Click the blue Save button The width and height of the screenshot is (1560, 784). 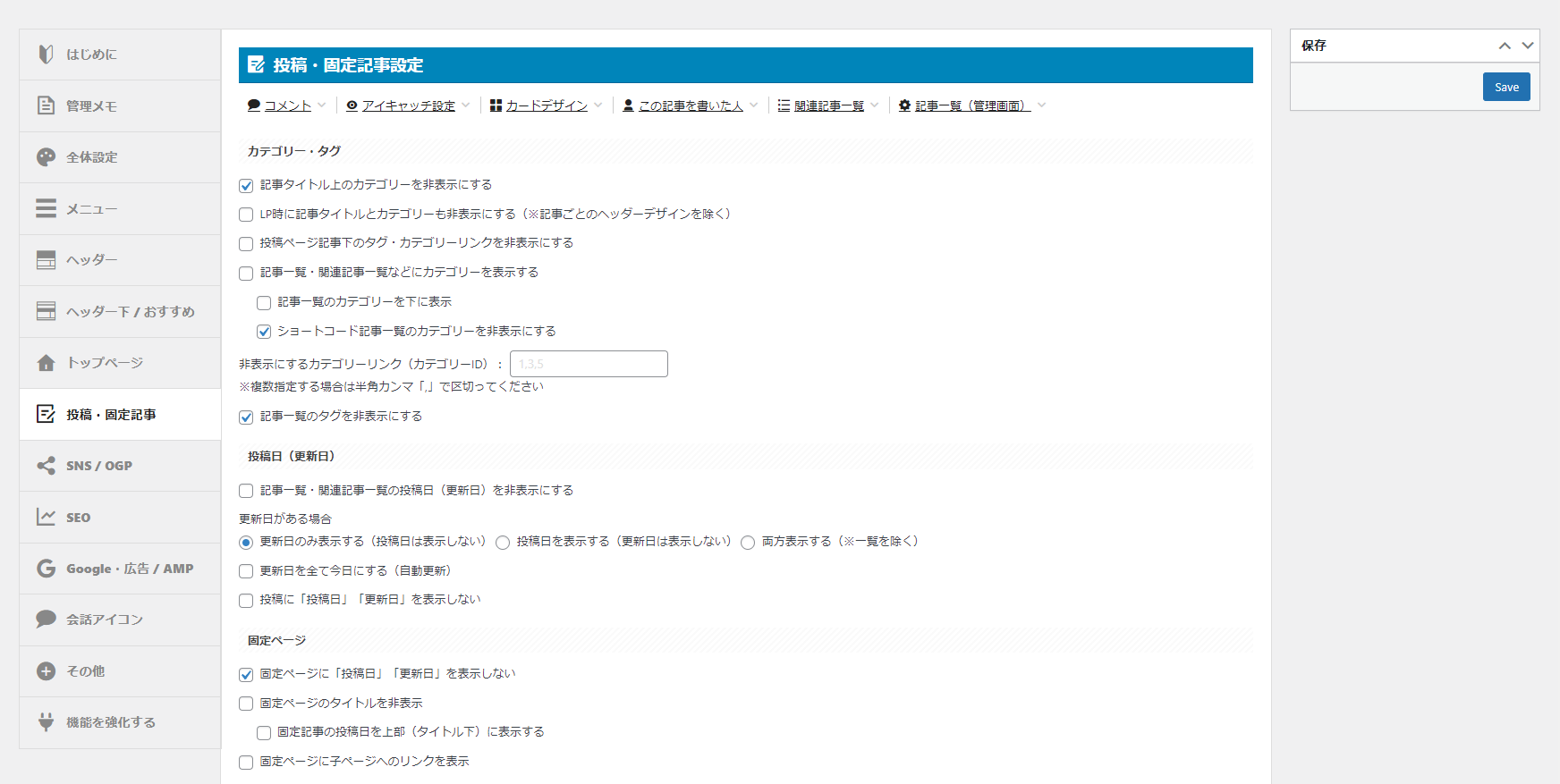pyautogui.click(x=1506, y=87)
